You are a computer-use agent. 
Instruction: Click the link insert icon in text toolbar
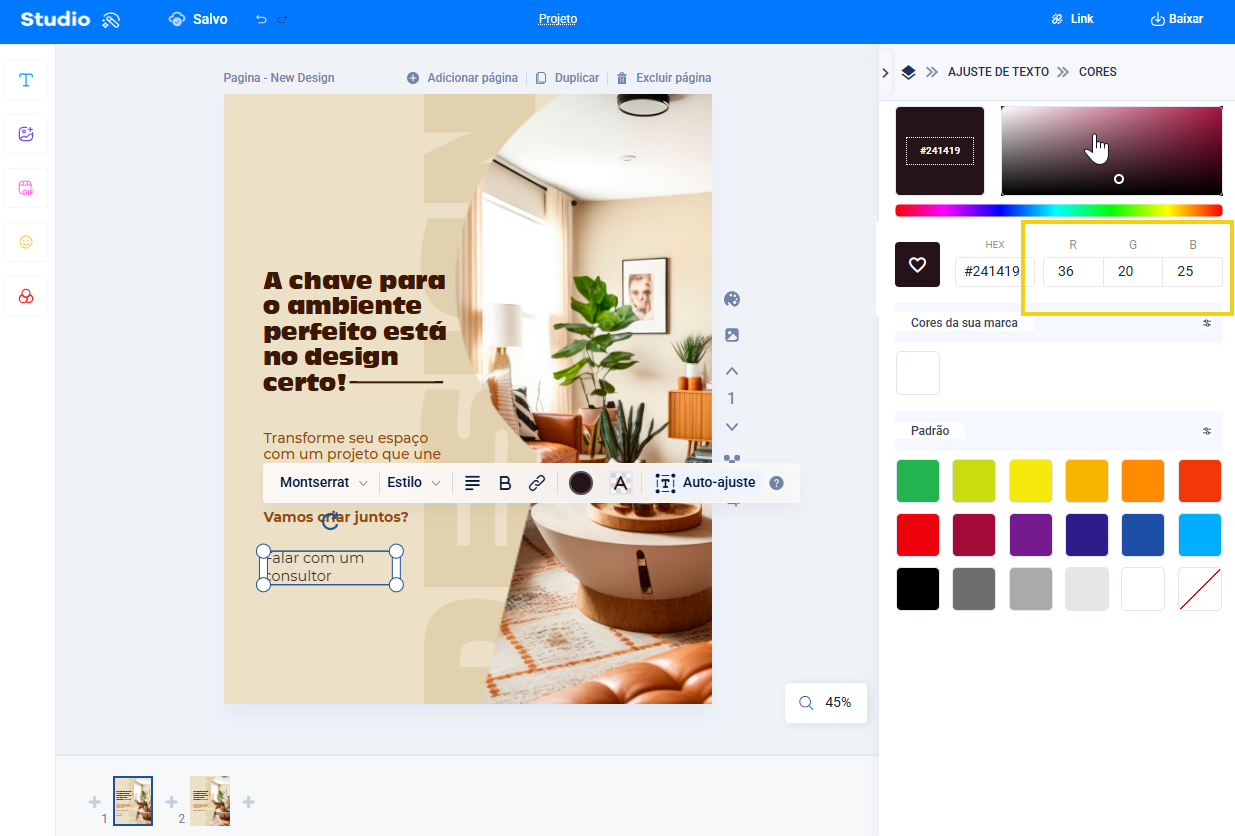click(x=537, y=483)
